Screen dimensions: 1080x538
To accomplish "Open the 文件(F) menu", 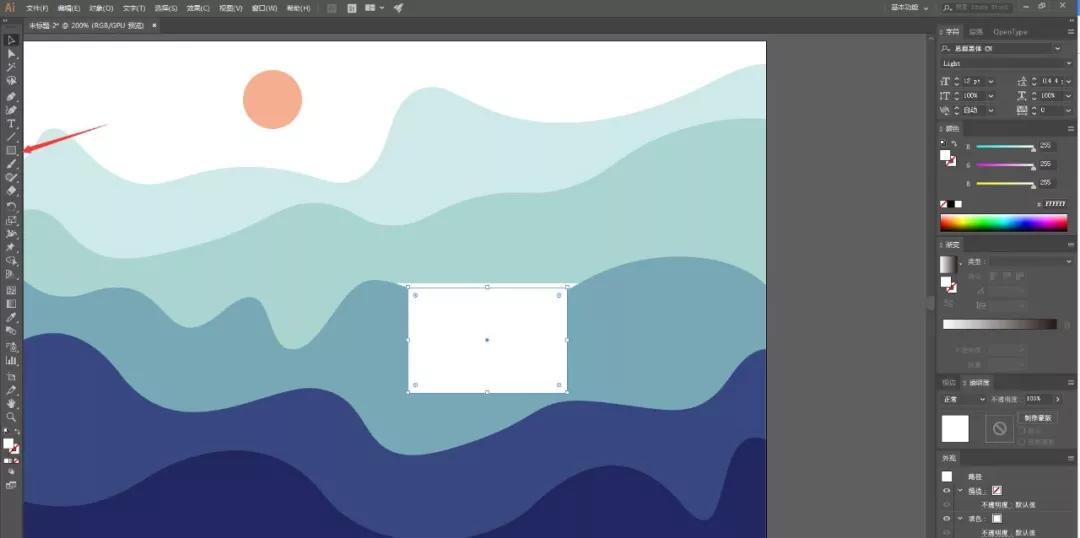I will [x=37, y=8].
